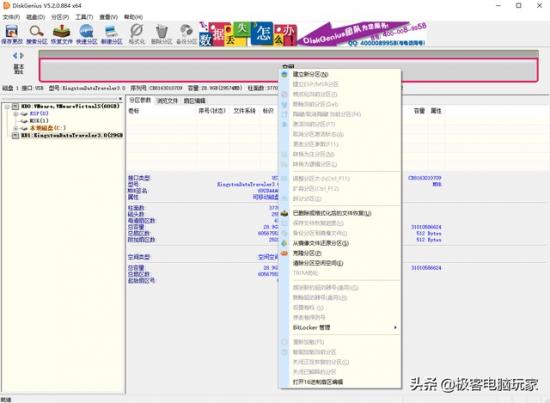Close the left disk tree panel
This screenshot has height=403, width=550.
pyautogui.click(x=120, y=99)
